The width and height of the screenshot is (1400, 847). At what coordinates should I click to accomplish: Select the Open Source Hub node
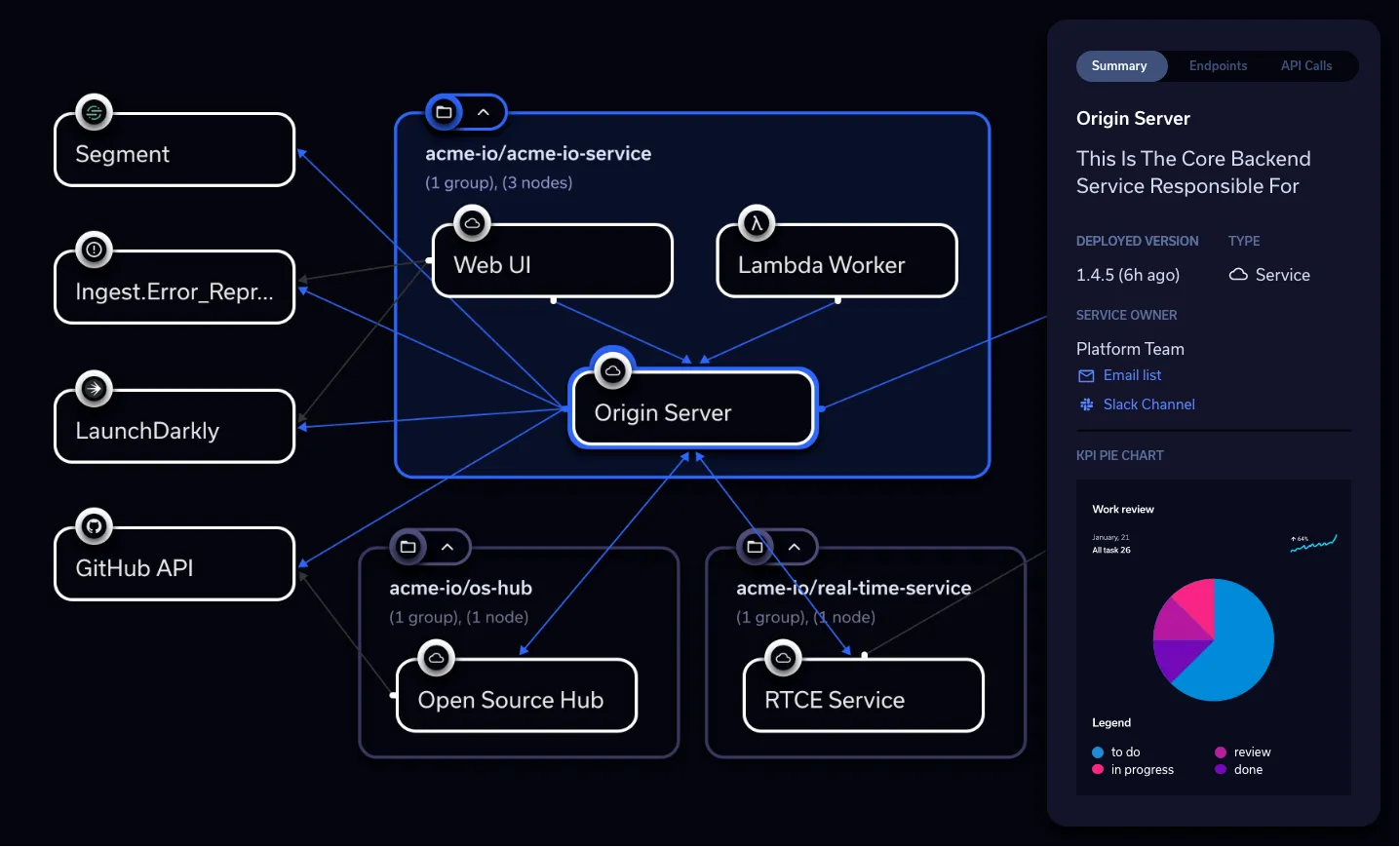(x=517, y=696)
